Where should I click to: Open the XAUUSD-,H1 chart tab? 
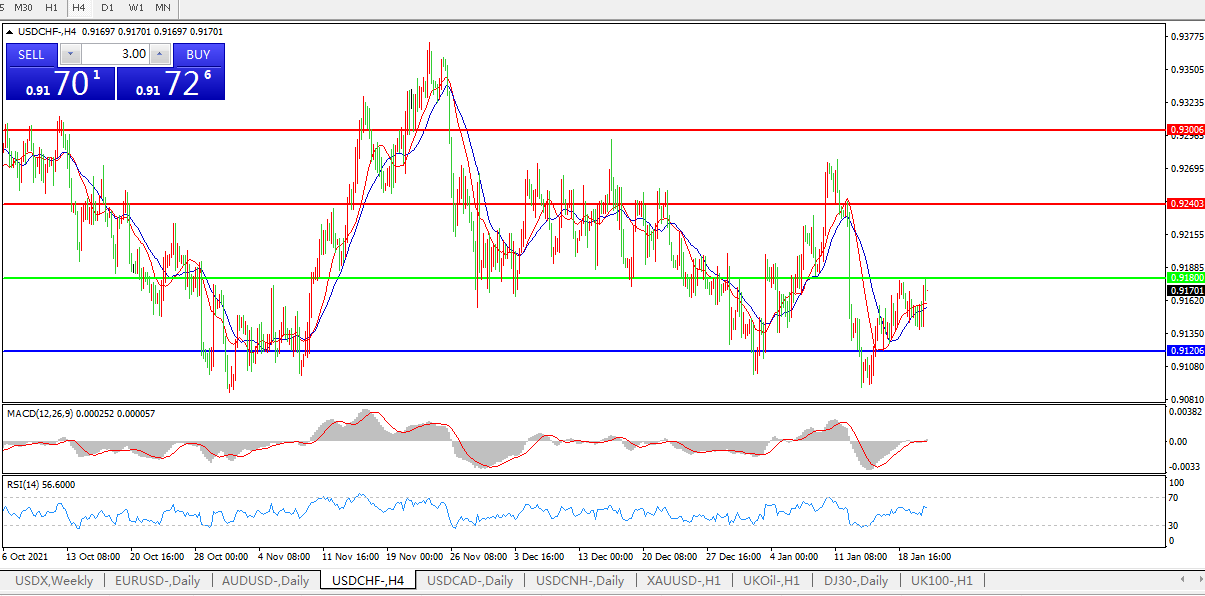pos(683,581)
